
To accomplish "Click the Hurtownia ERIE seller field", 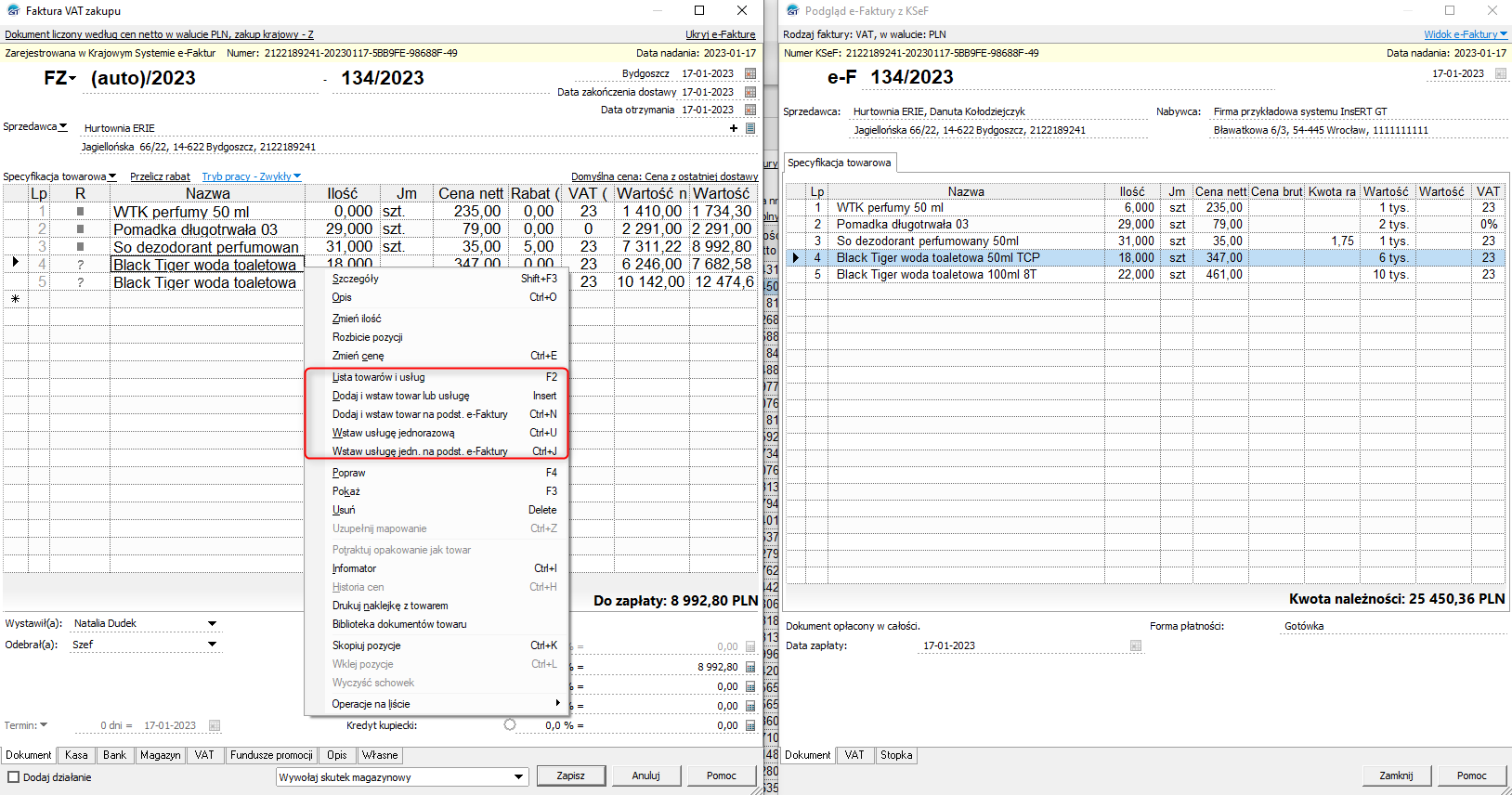I will click(402, 128).
